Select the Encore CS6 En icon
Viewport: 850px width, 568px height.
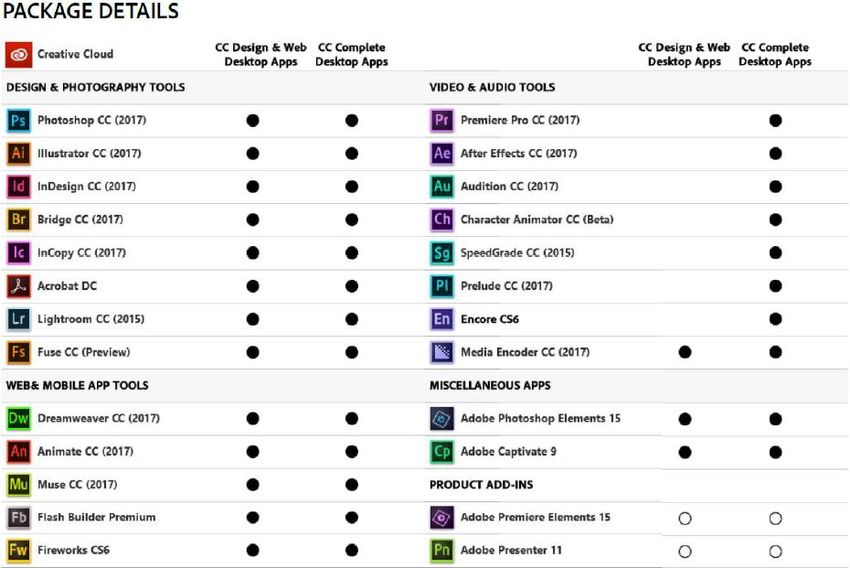[x=442, y=319]
